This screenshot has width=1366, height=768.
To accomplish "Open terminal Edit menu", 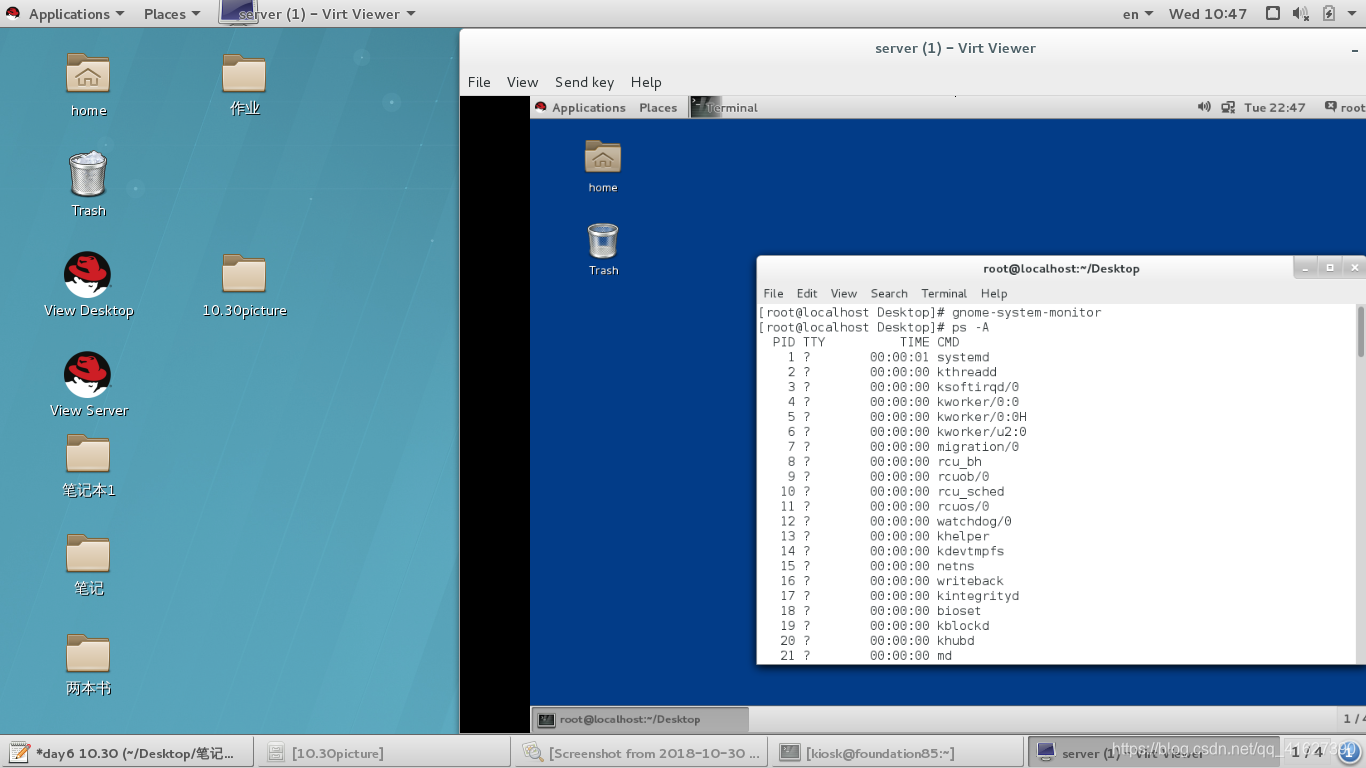I will 807,293.
